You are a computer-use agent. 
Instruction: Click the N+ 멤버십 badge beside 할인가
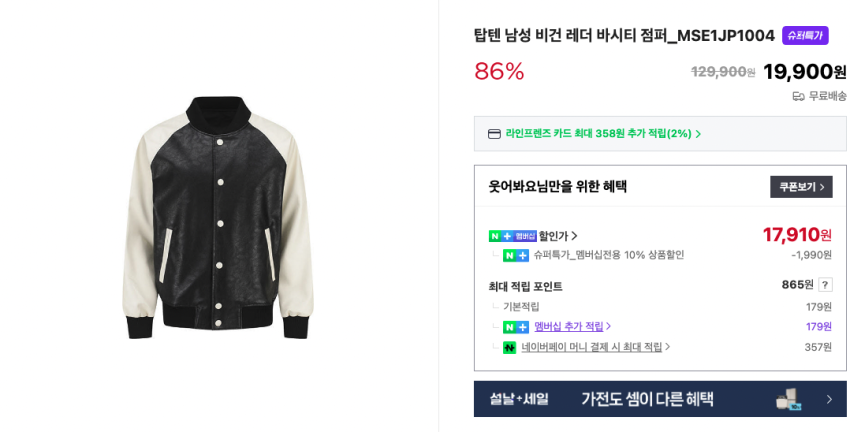(x=512, y=236)
